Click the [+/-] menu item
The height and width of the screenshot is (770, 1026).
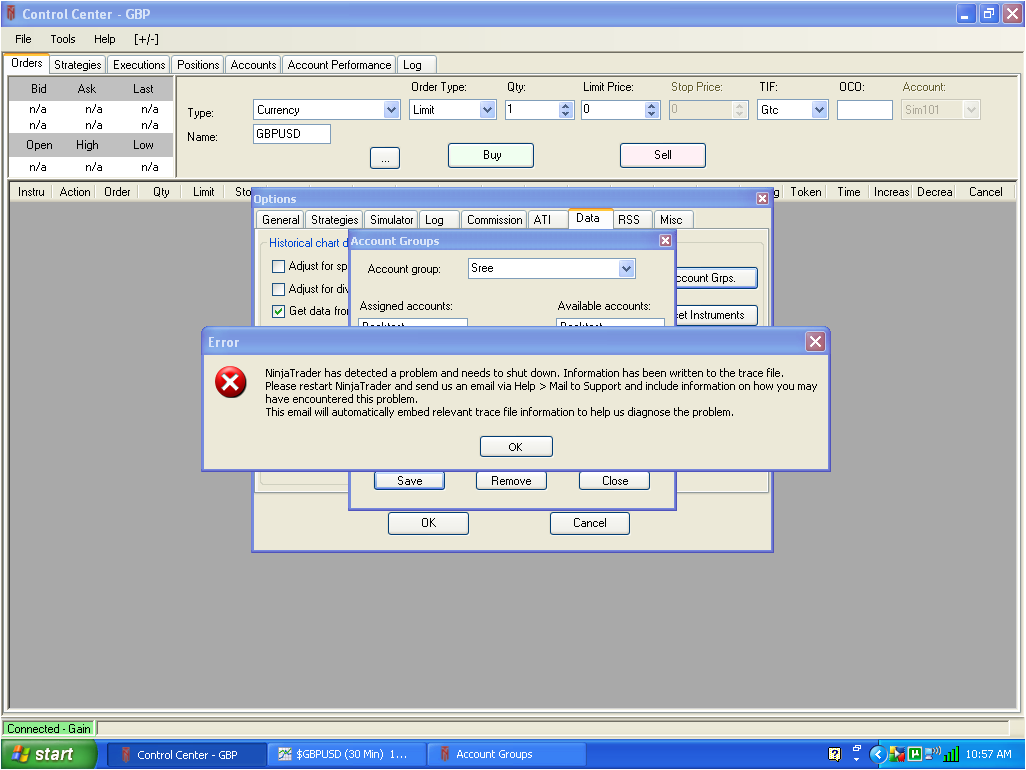(146, 39)
